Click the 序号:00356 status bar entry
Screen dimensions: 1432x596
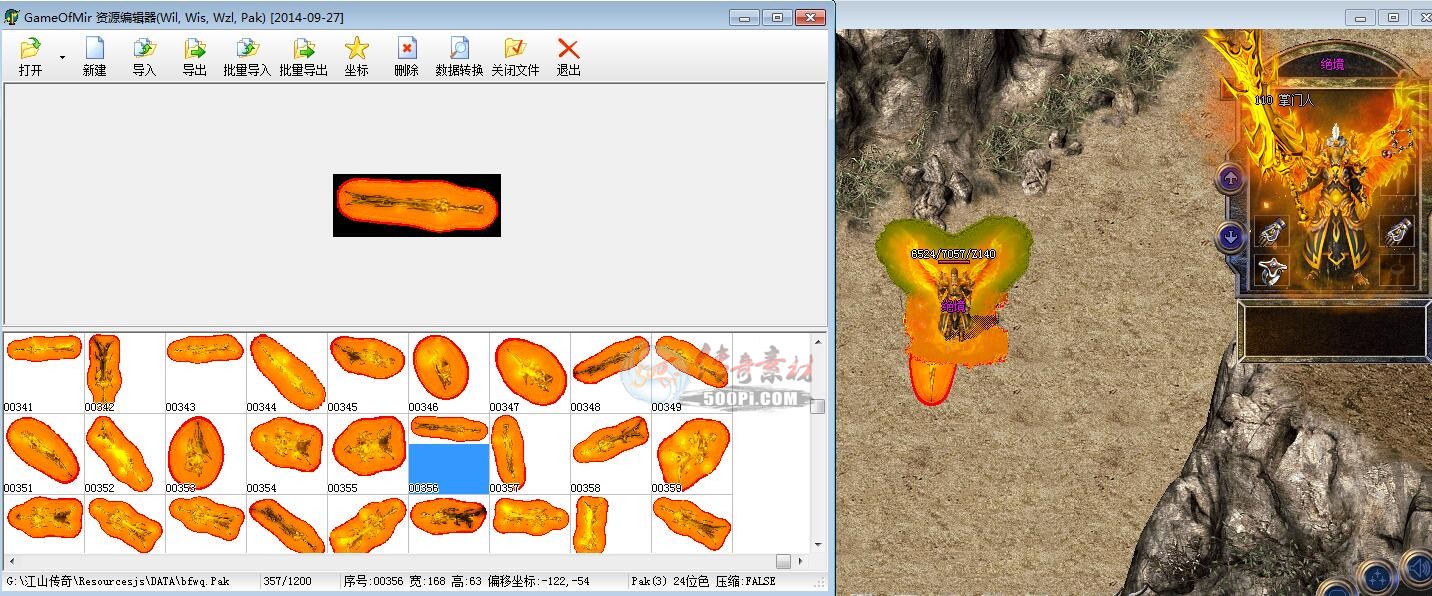(373, 581)
